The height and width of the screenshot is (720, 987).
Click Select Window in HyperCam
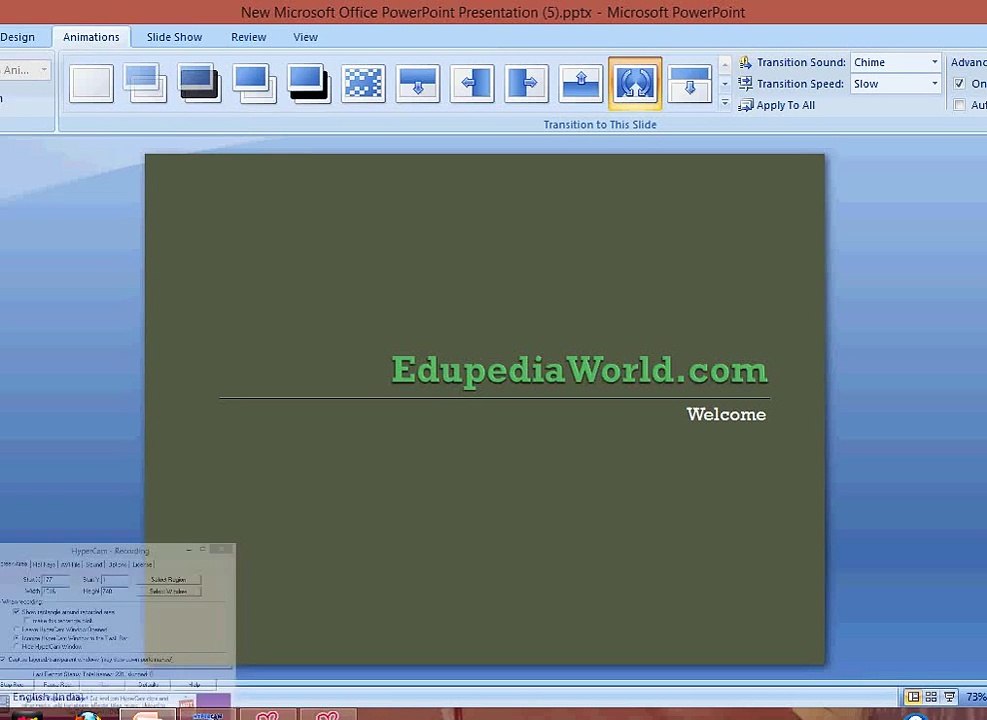(168, 592)
